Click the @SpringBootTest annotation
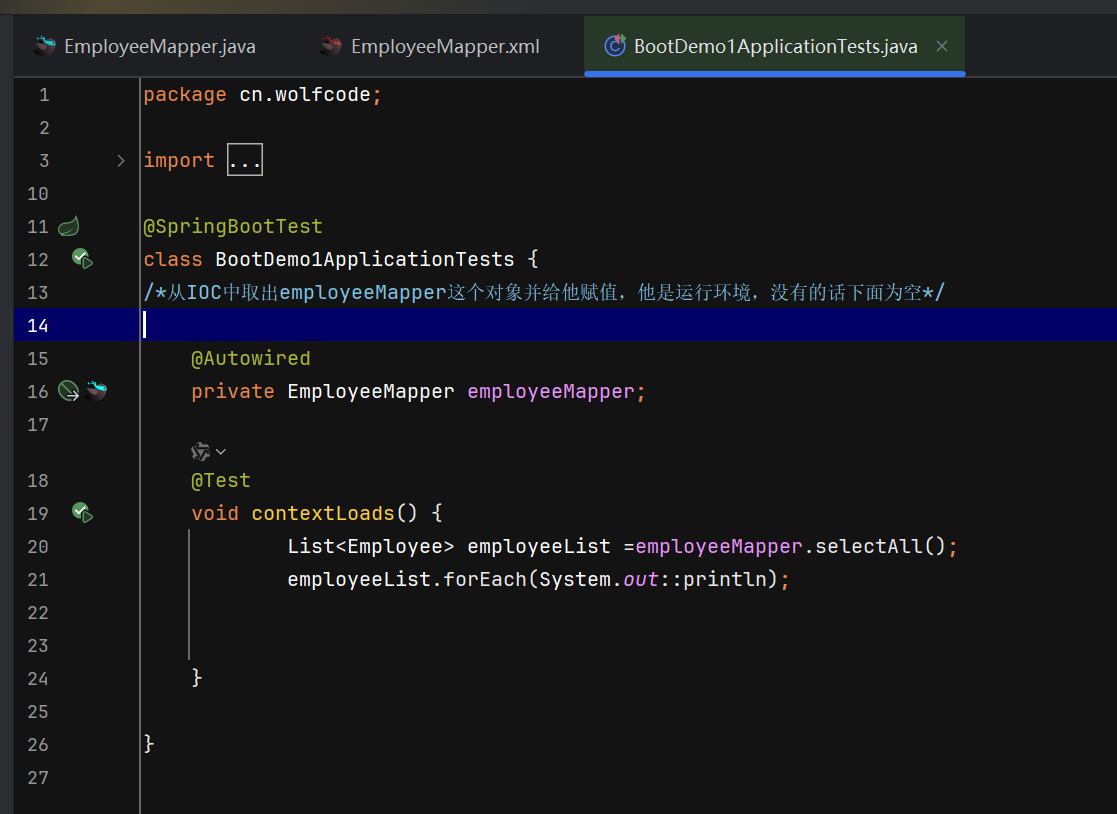Image resolution: width=1117 pixels, height=814 pixels. (x=233, y=226)
